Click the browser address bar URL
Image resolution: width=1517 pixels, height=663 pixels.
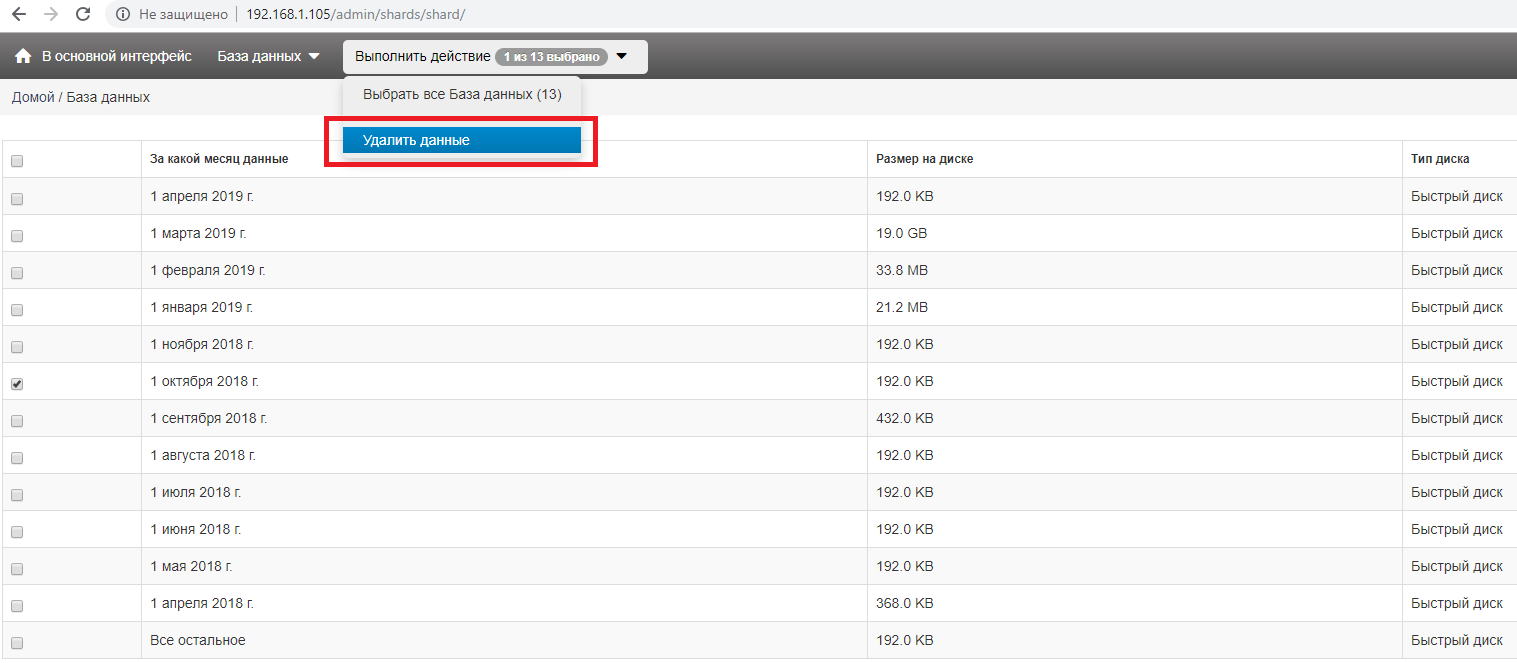pos(355,15)
